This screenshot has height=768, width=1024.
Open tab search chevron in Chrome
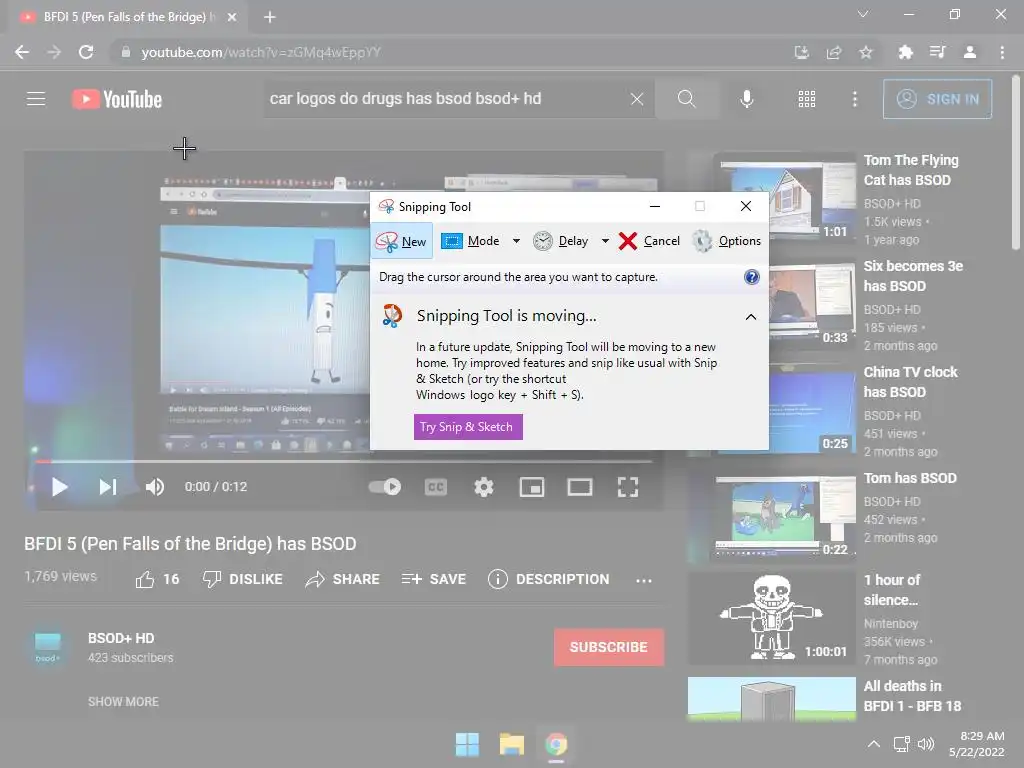click(x=863, y=14)
